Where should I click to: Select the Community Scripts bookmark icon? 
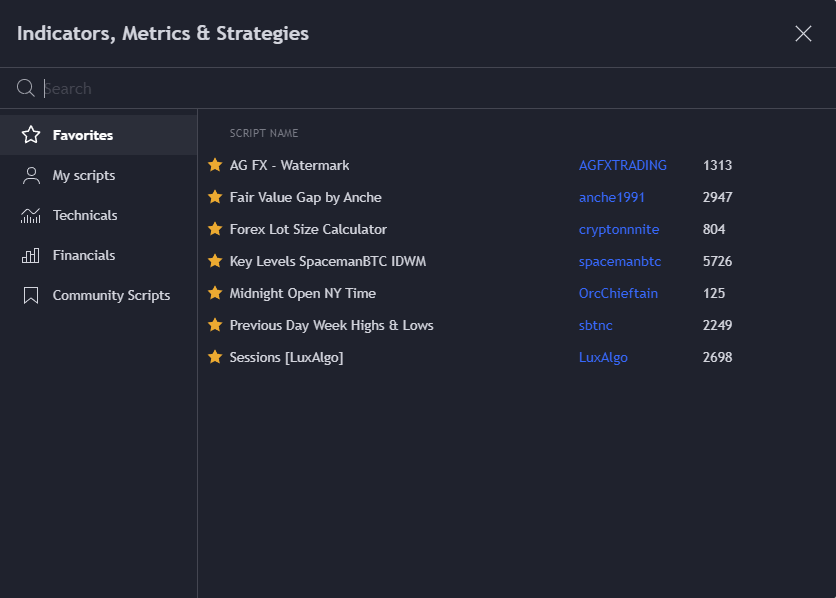30,295
